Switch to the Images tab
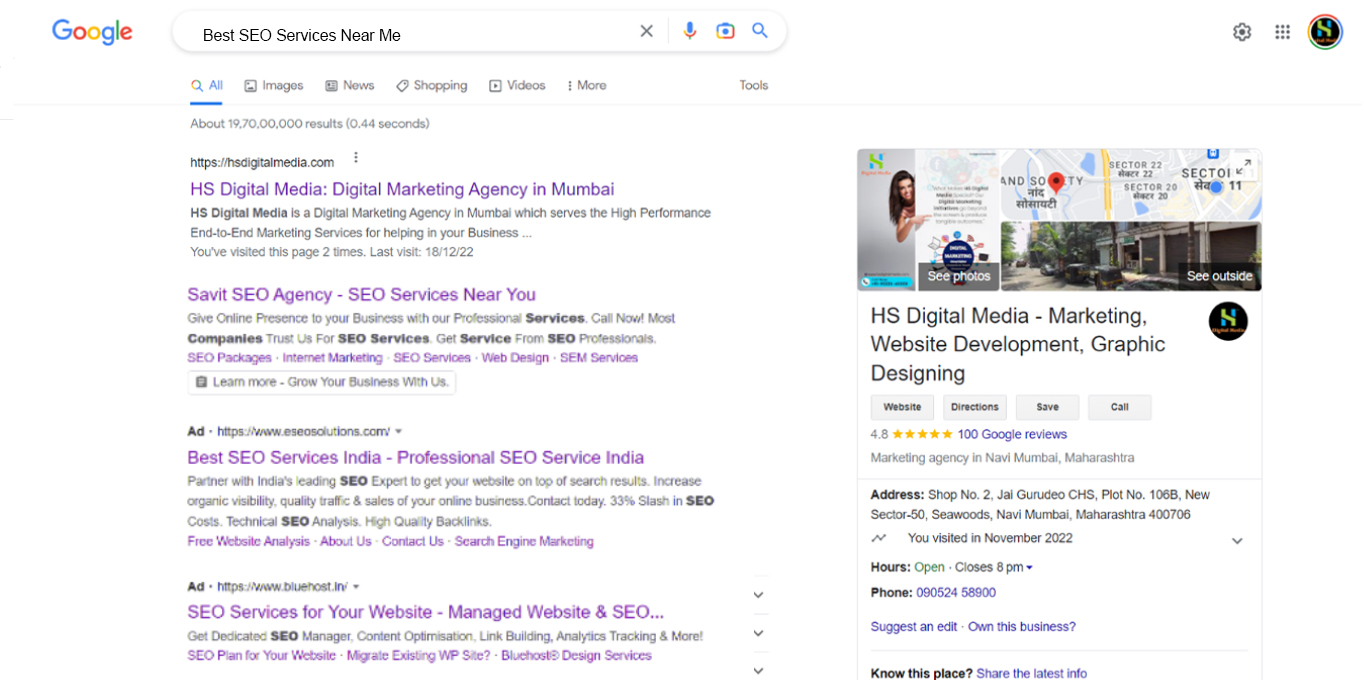This screenshot has width=1362, height=680. pos(273,85)
